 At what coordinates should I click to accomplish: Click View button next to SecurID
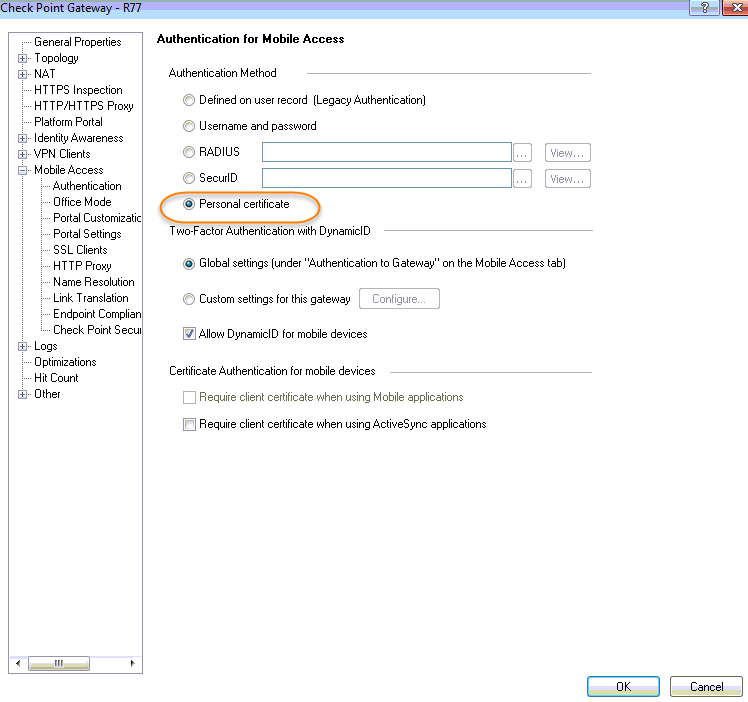click(568, 179)
